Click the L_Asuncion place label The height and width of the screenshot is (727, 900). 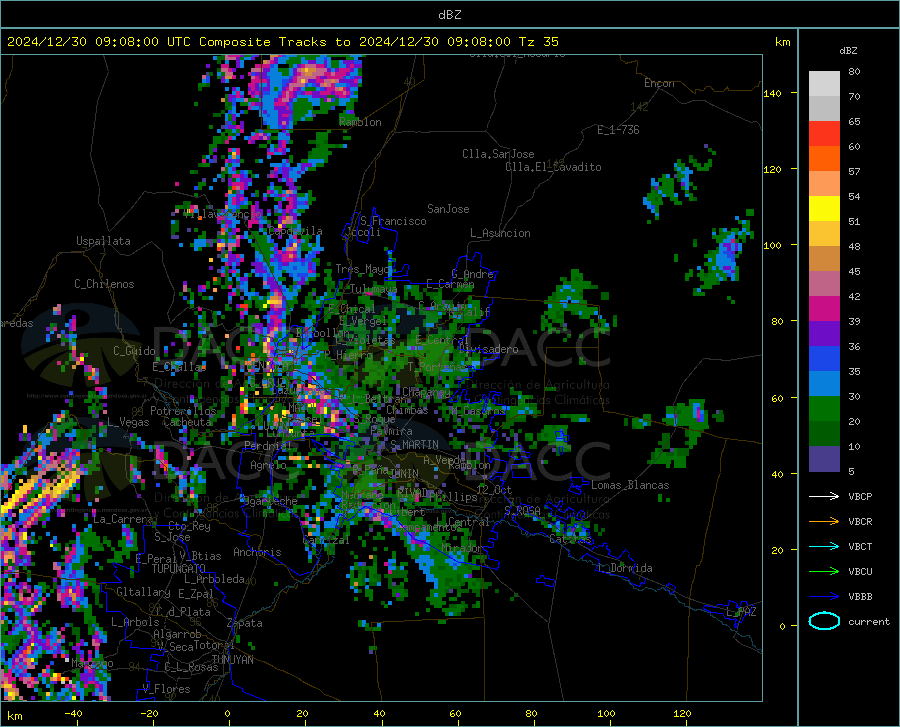(500, 233)
